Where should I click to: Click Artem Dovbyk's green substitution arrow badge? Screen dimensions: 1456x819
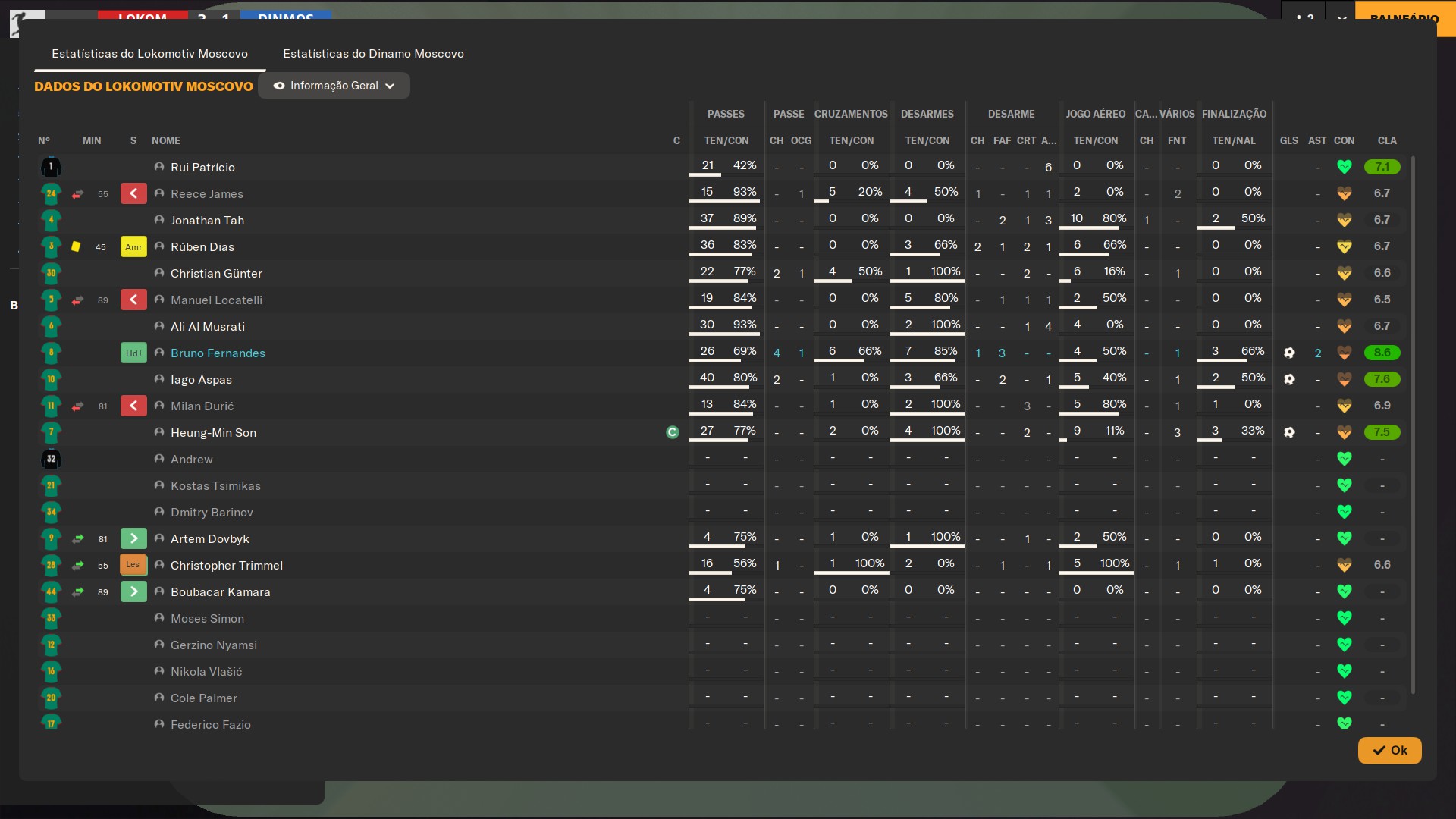pyautogui.click(x=133, y=538)
